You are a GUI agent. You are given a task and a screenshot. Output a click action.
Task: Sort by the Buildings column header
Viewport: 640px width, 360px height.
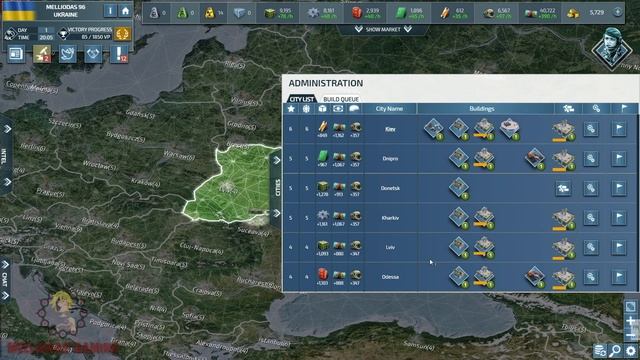coord(482,109)
